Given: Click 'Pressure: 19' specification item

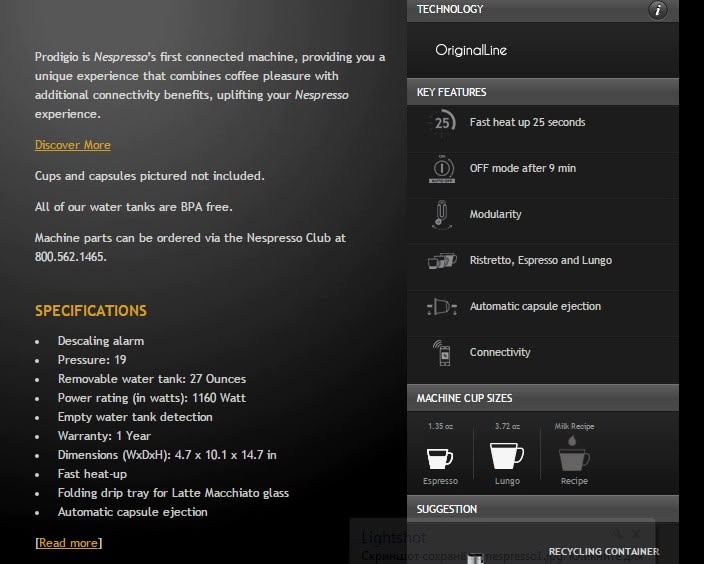Looking at the screenshot, I should click(92, 360).
